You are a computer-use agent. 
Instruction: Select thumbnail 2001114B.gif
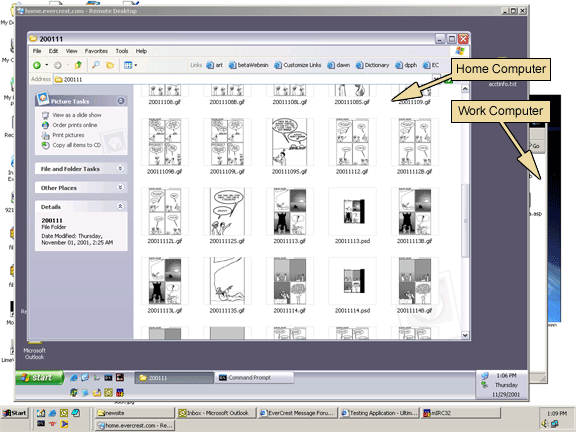tap(414, 281)
